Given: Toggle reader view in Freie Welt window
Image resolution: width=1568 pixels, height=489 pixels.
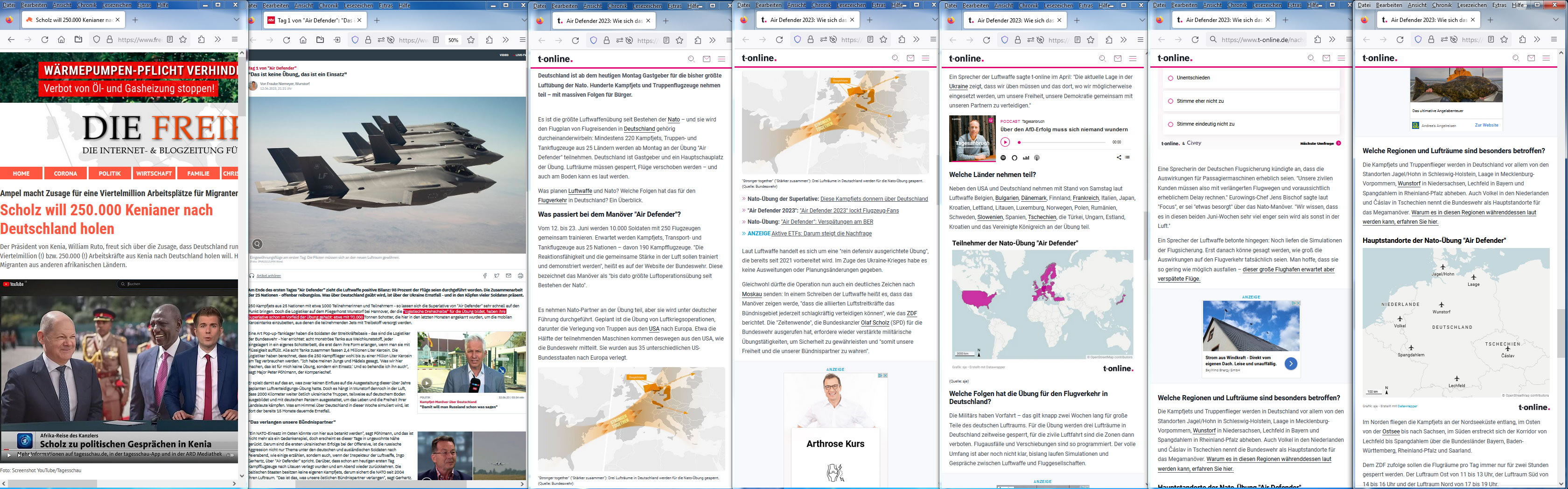Looking at the screenshot, I should click(170, 40).
